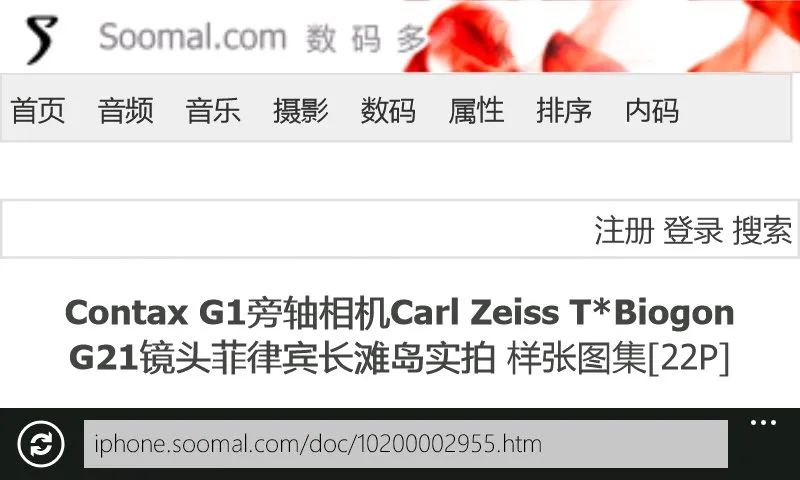Focus the address bar showing iphone.soomal.com
800x480 pixels.
click(x=406, y=444)
